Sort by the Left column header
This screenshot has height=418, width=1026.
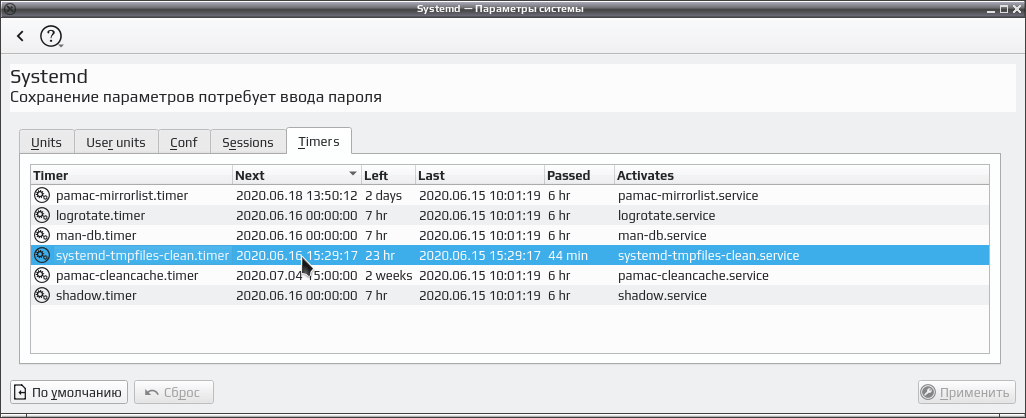click(x=389, y=175)
